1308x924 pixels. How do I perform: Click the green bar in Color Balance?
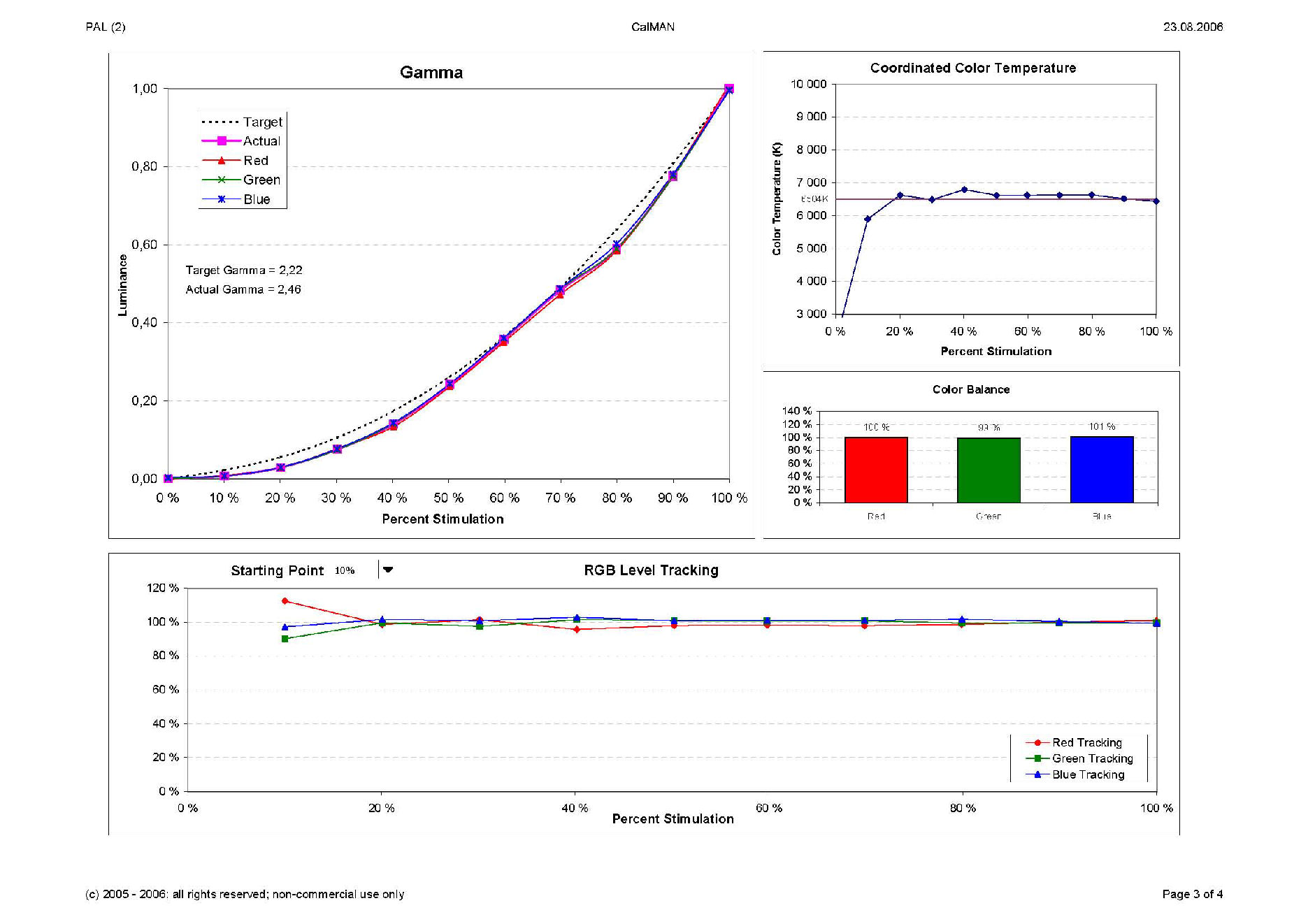pyautogui.click(x=989, y=470)
